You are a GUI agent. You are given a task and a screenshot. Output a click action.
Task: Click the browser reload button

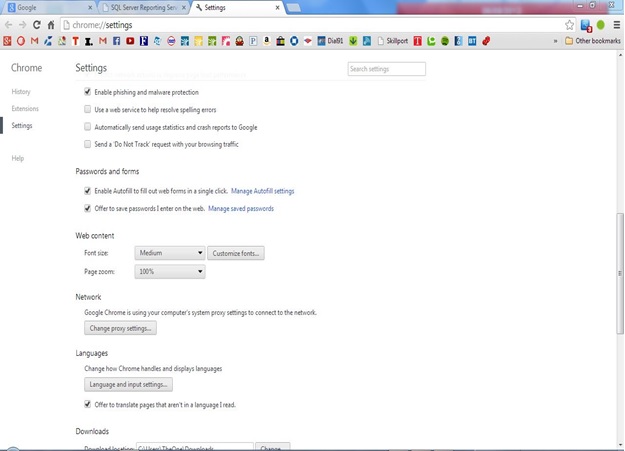[37, 24]
